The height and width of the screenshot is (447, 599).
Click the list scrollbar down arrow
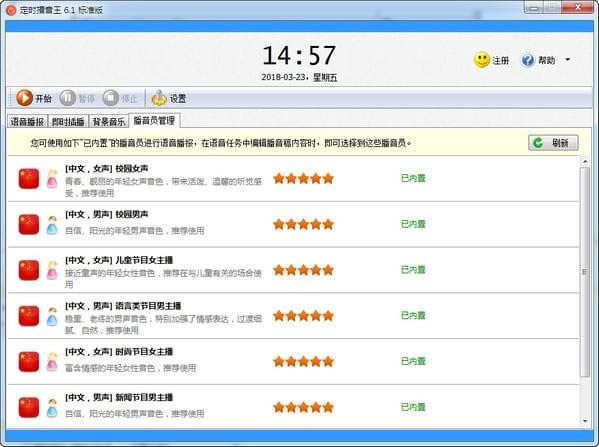click(585, 421)
